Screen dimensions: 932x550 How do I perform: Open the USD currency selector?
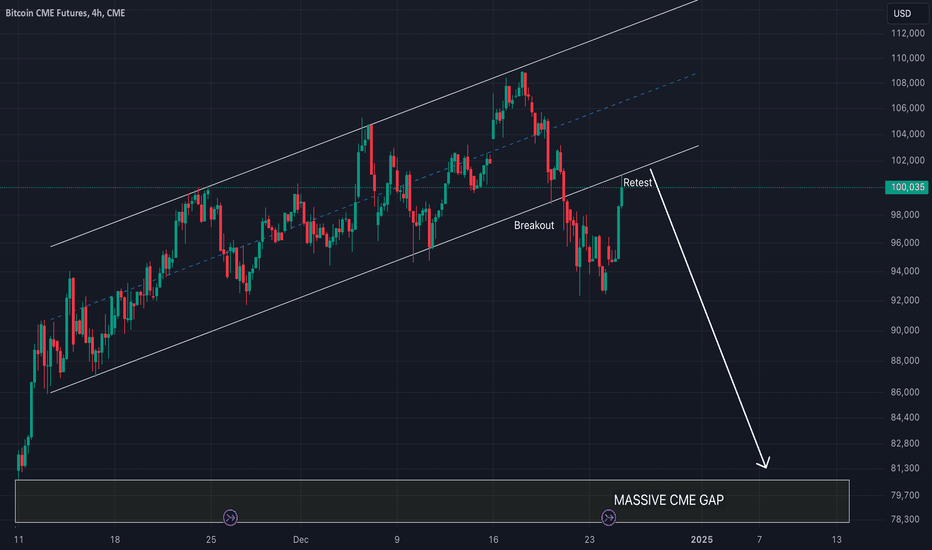907,14
